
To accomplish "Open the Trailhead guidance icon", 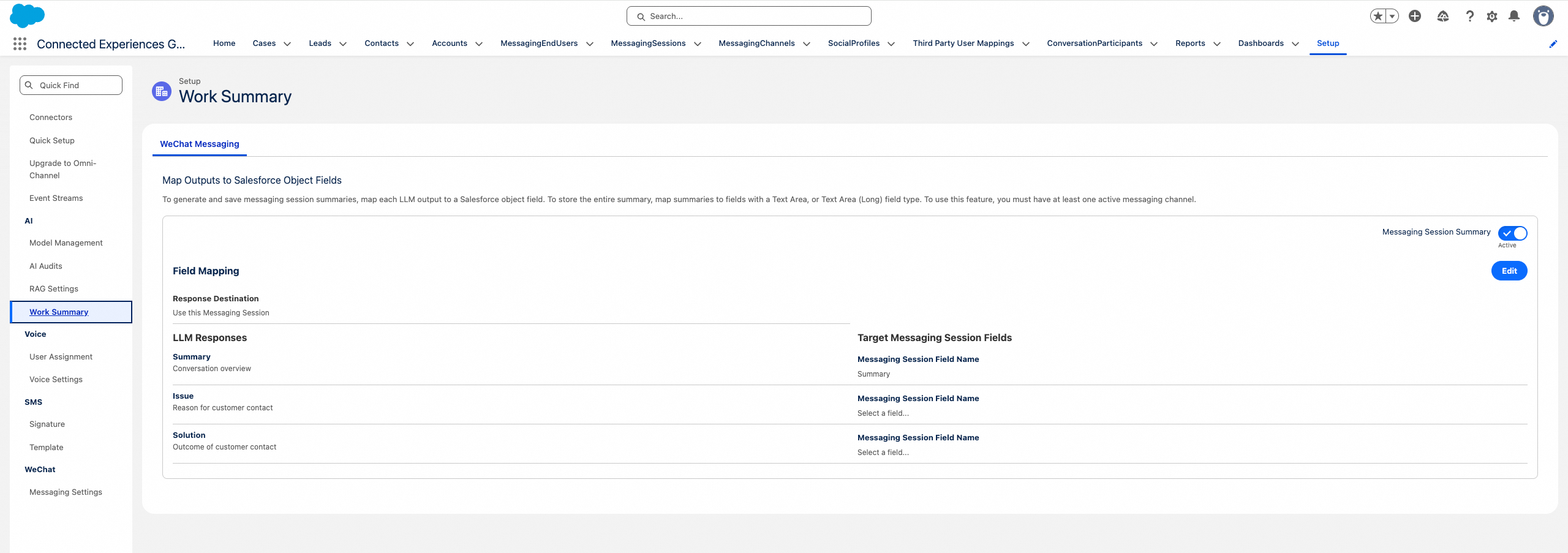I will [x=1443, y=17].
